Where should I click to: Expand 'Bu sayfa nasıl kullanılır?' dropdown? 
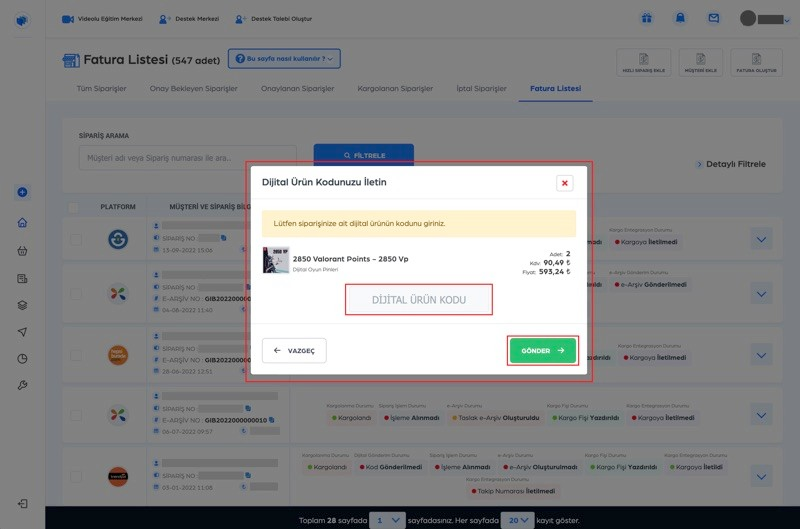tap(284, 59)
